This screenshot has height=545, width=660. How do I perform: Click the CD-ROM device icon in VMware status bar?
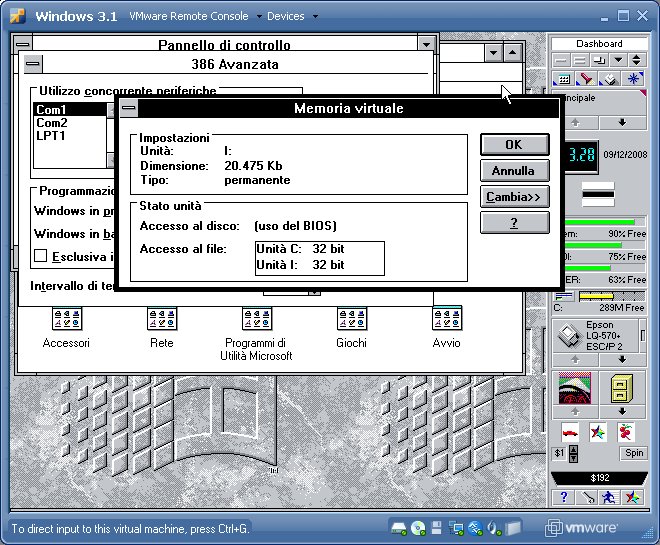[x=418, y=527]
